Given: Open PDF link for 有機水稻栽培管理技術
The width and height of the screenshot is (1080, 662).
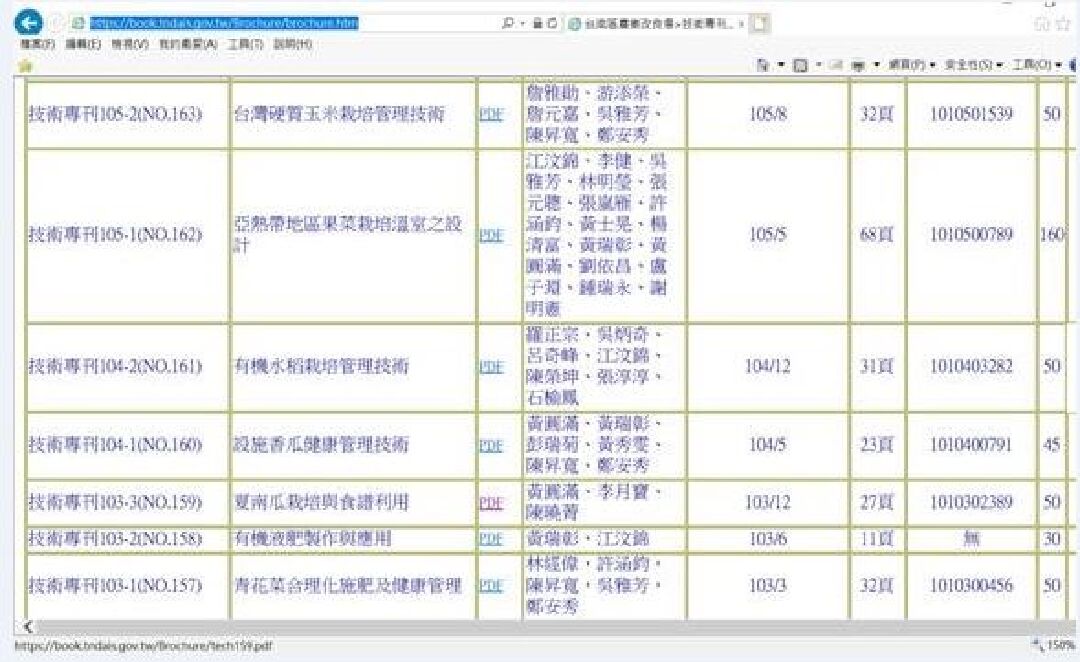Looking at the screenshot, I should click(491, 367).
